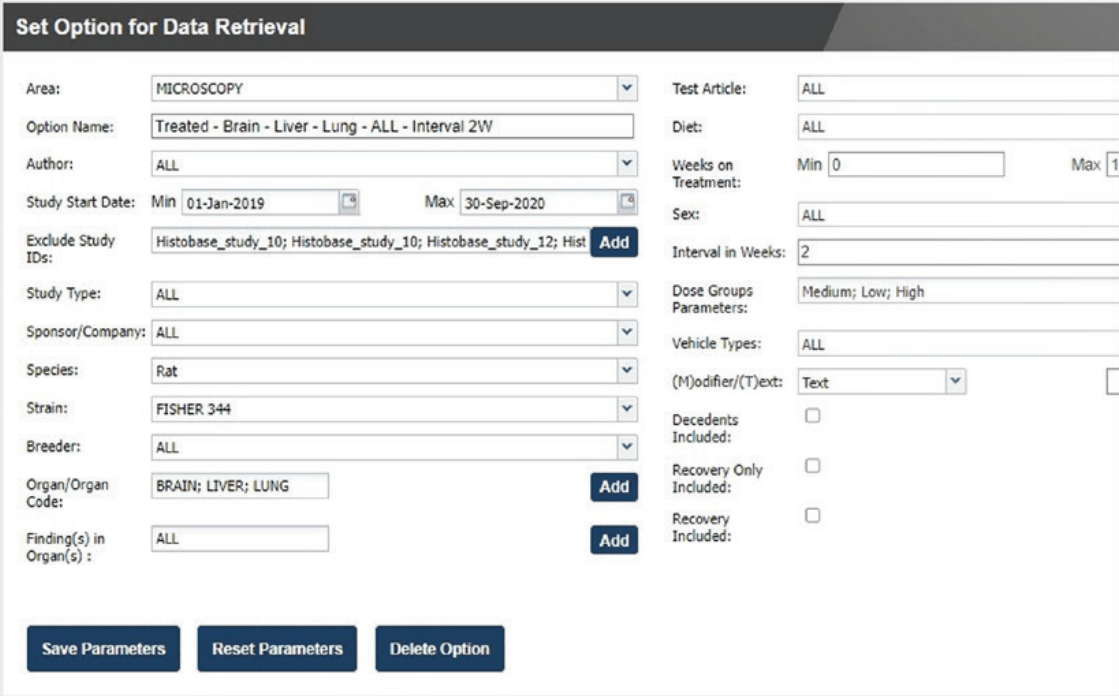
Task: Open calendar picker for Max study start date
Action: [627, 202]
